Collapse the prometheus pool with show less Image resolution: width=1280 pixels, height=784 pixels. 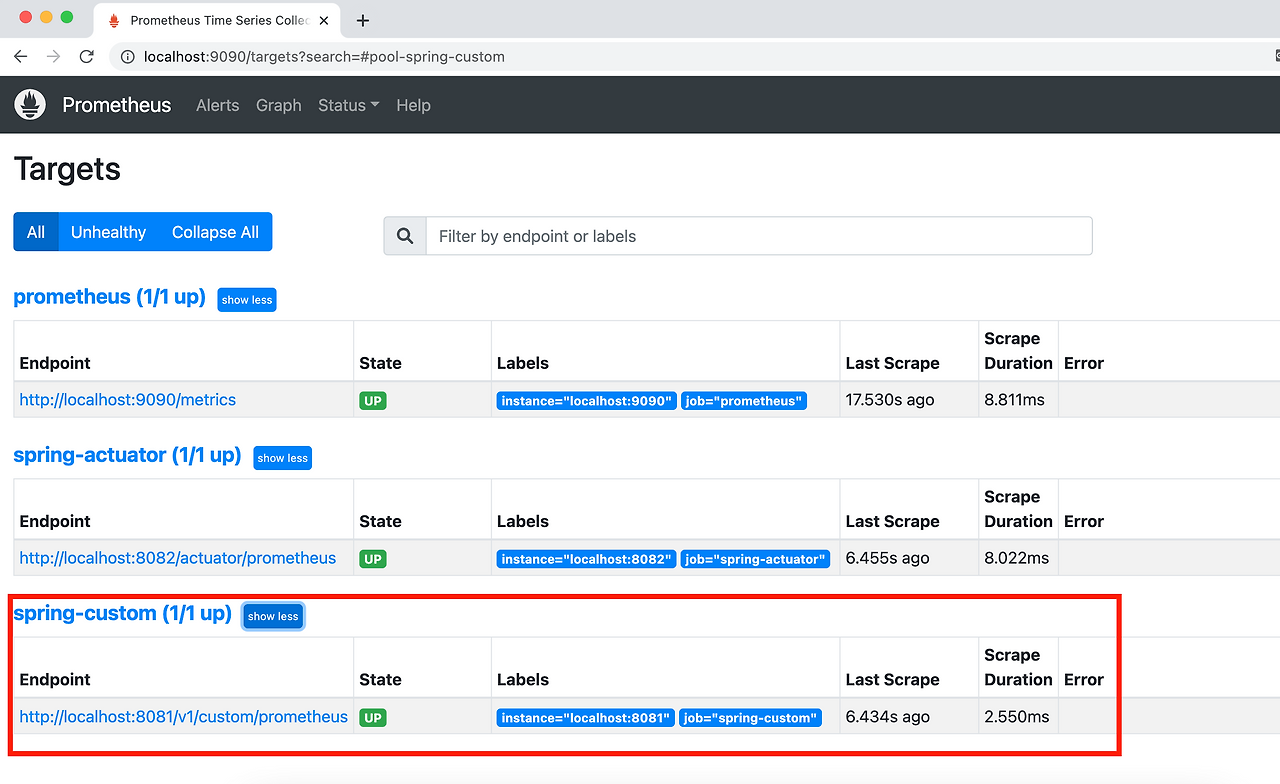(x=247, y=299)
